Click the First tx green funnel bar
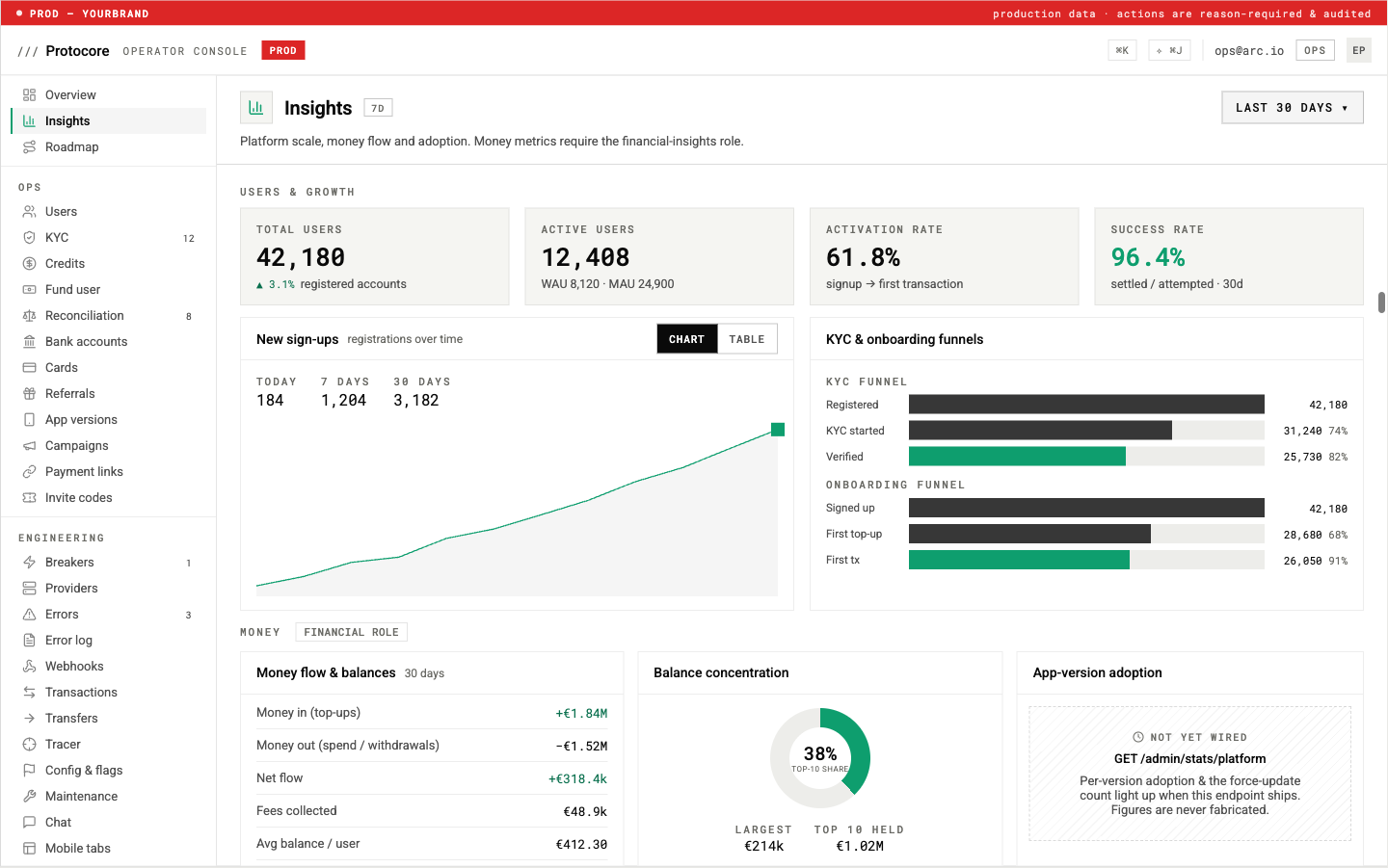 tap(1019, 560)
